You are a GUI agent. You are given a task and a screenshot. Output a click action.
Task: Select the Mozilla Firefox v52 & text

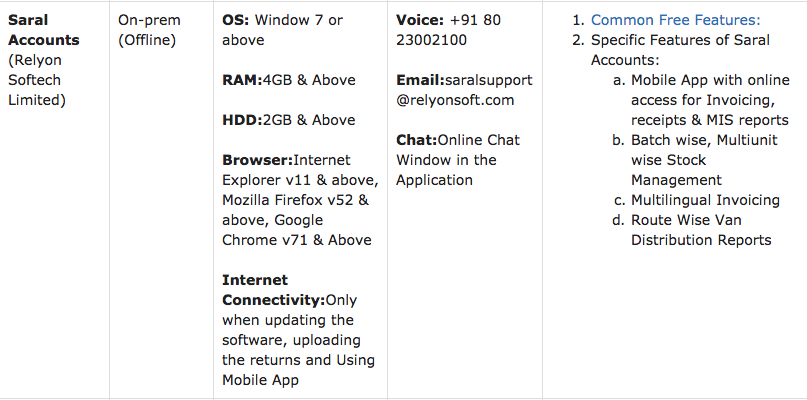(x=295, y=200)
